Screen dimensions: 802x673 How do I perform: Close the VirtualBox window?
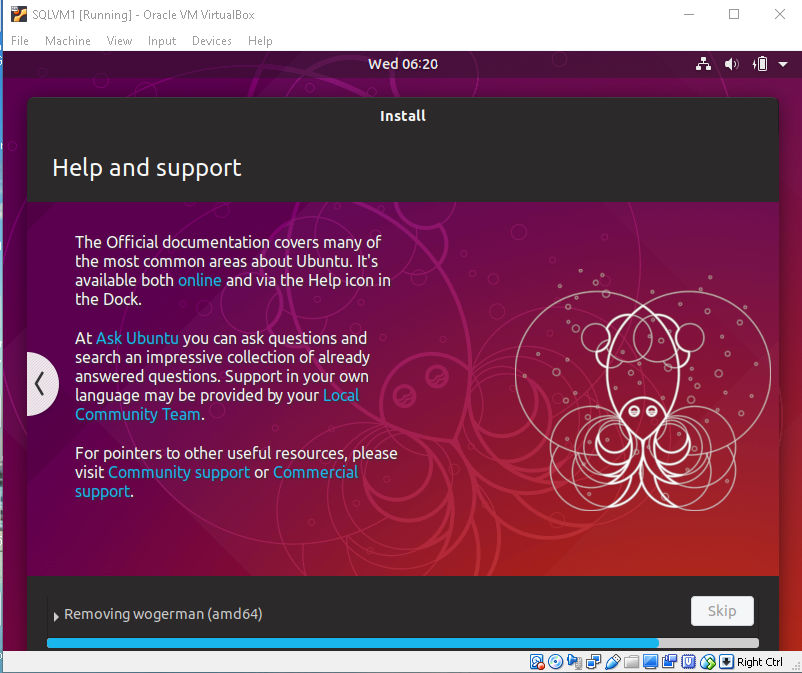click(779, 14)
